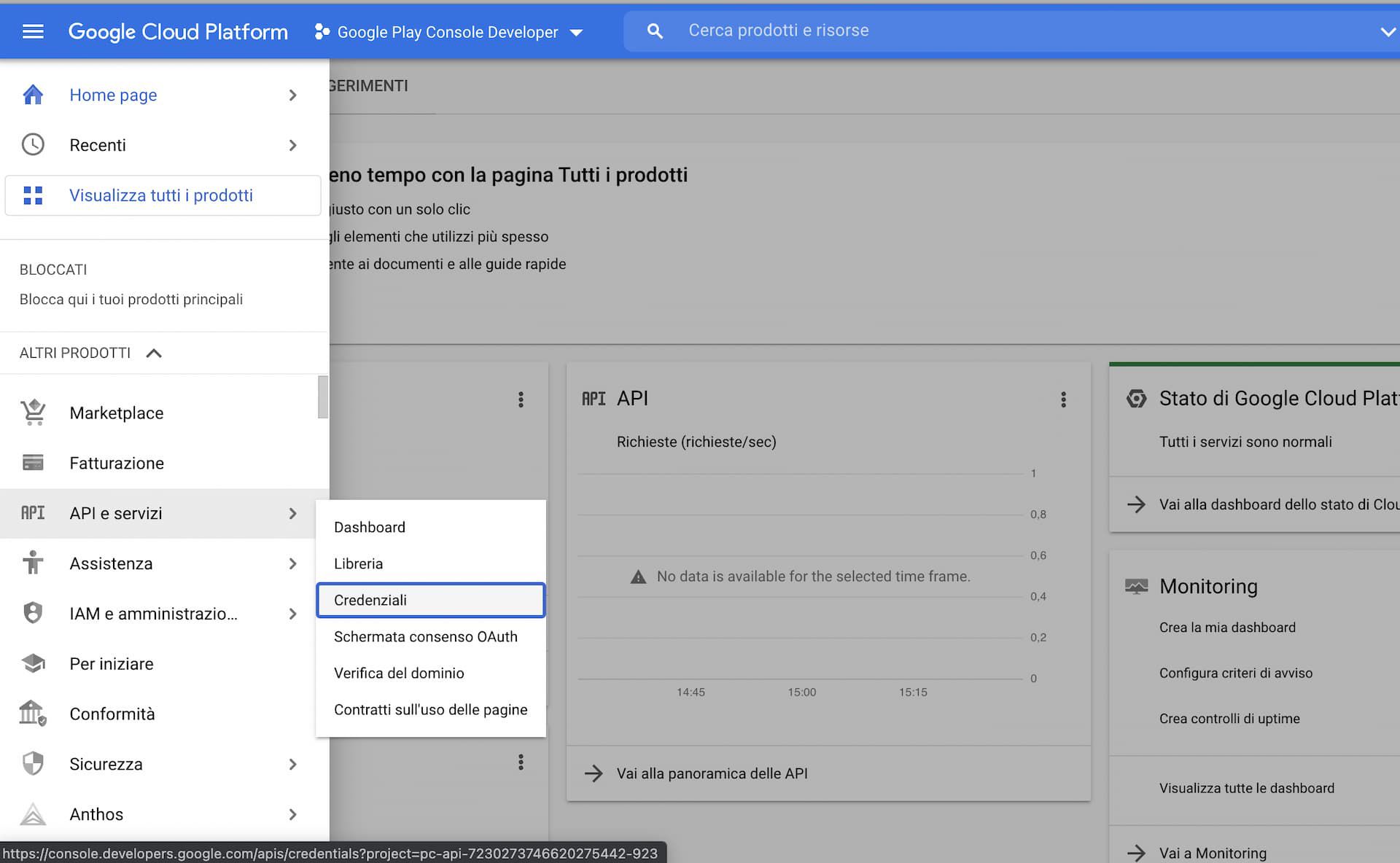Expand the Sicurezza submenu arrow
The image size is (1400, 863).
click(292, 764)
